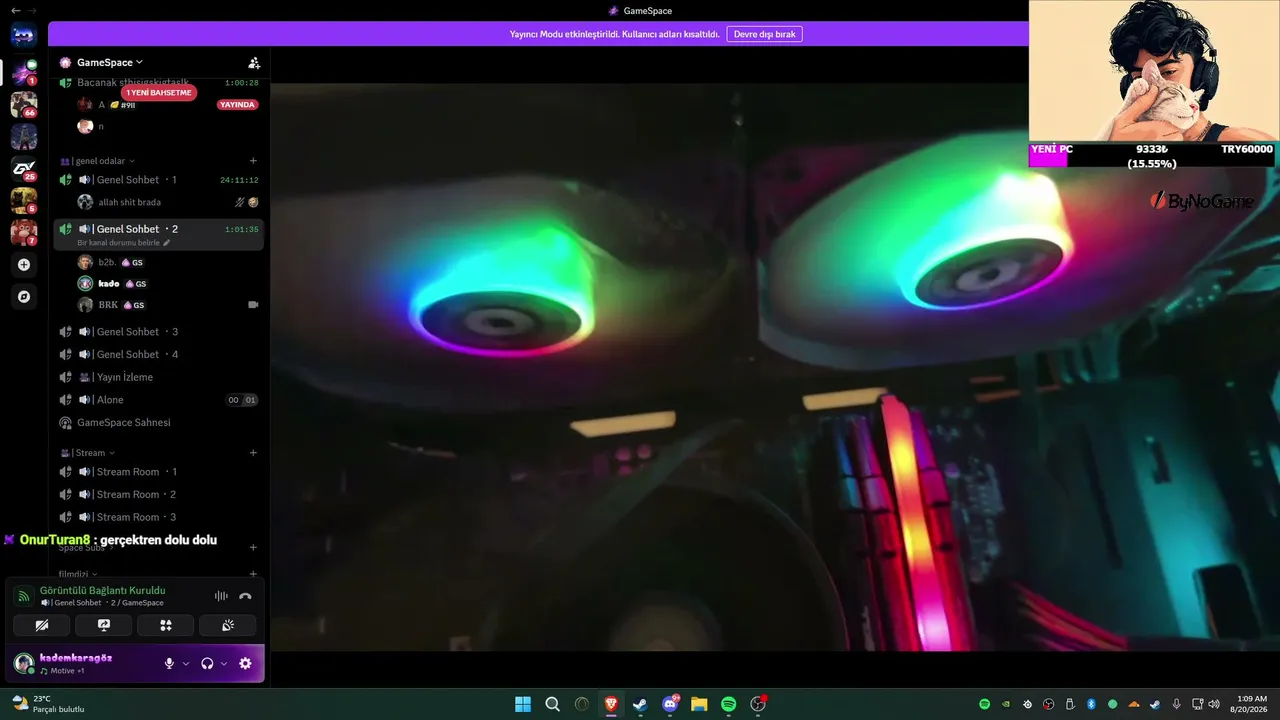Open Discord direct messages home icon

pos(24,36)
